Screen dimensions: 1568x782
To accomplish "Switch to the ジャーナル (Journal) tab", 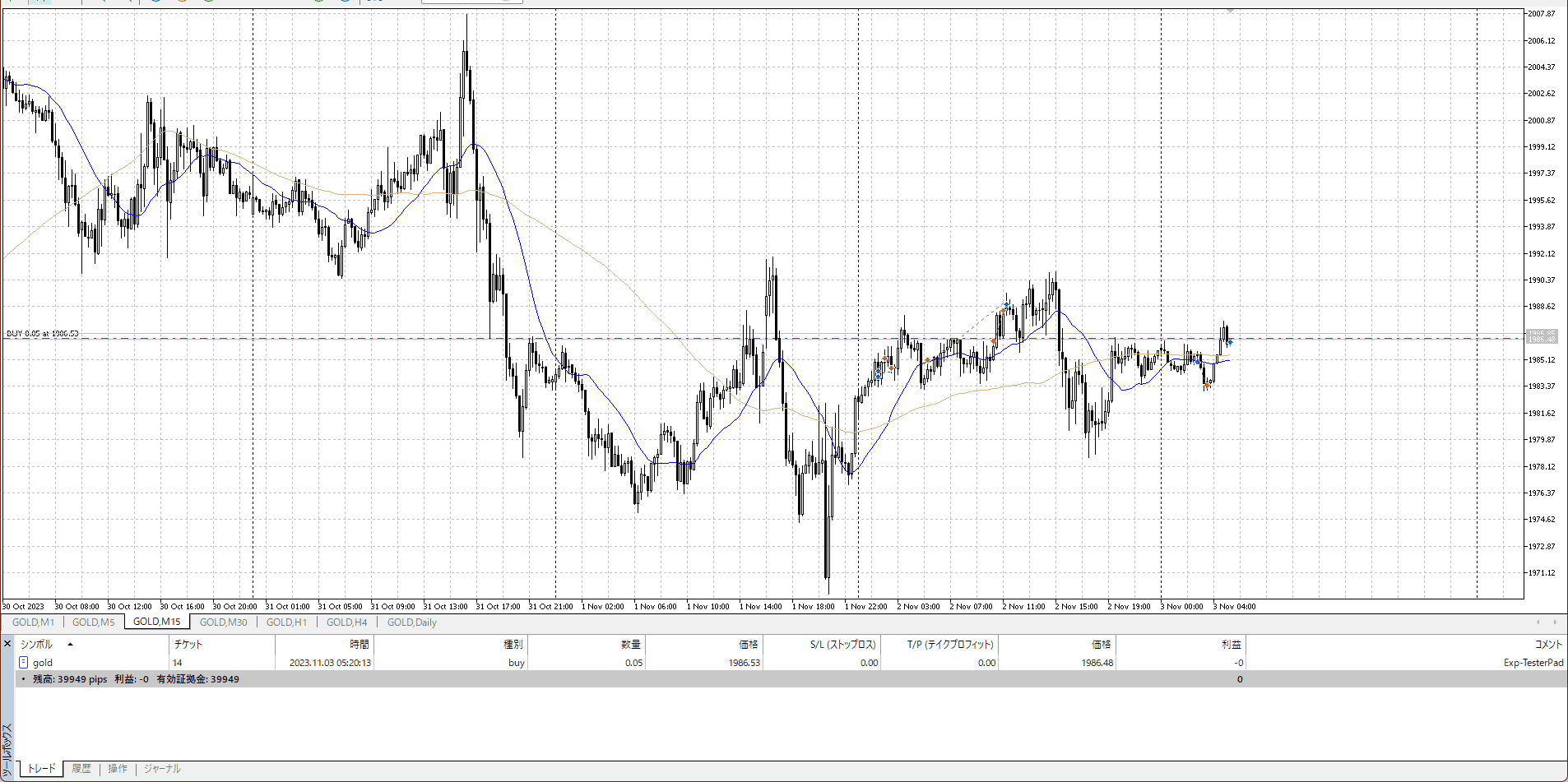I will 162,769.
